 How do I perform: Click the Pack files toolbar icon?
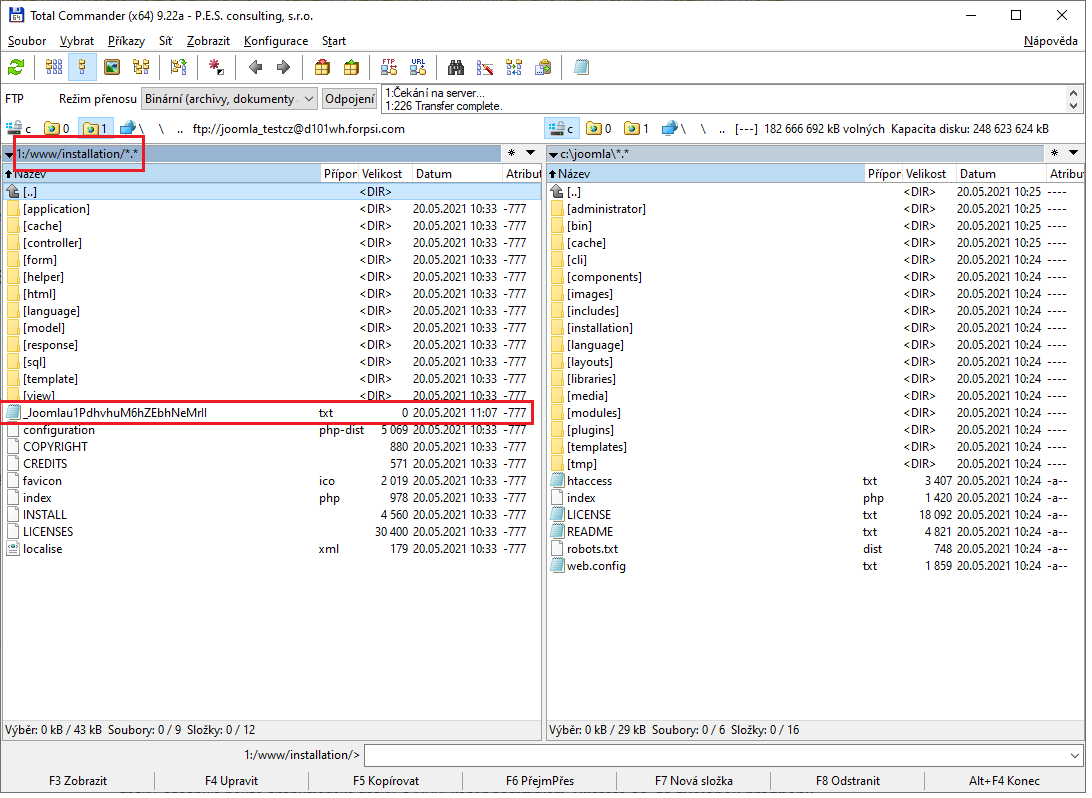[322, 68]
